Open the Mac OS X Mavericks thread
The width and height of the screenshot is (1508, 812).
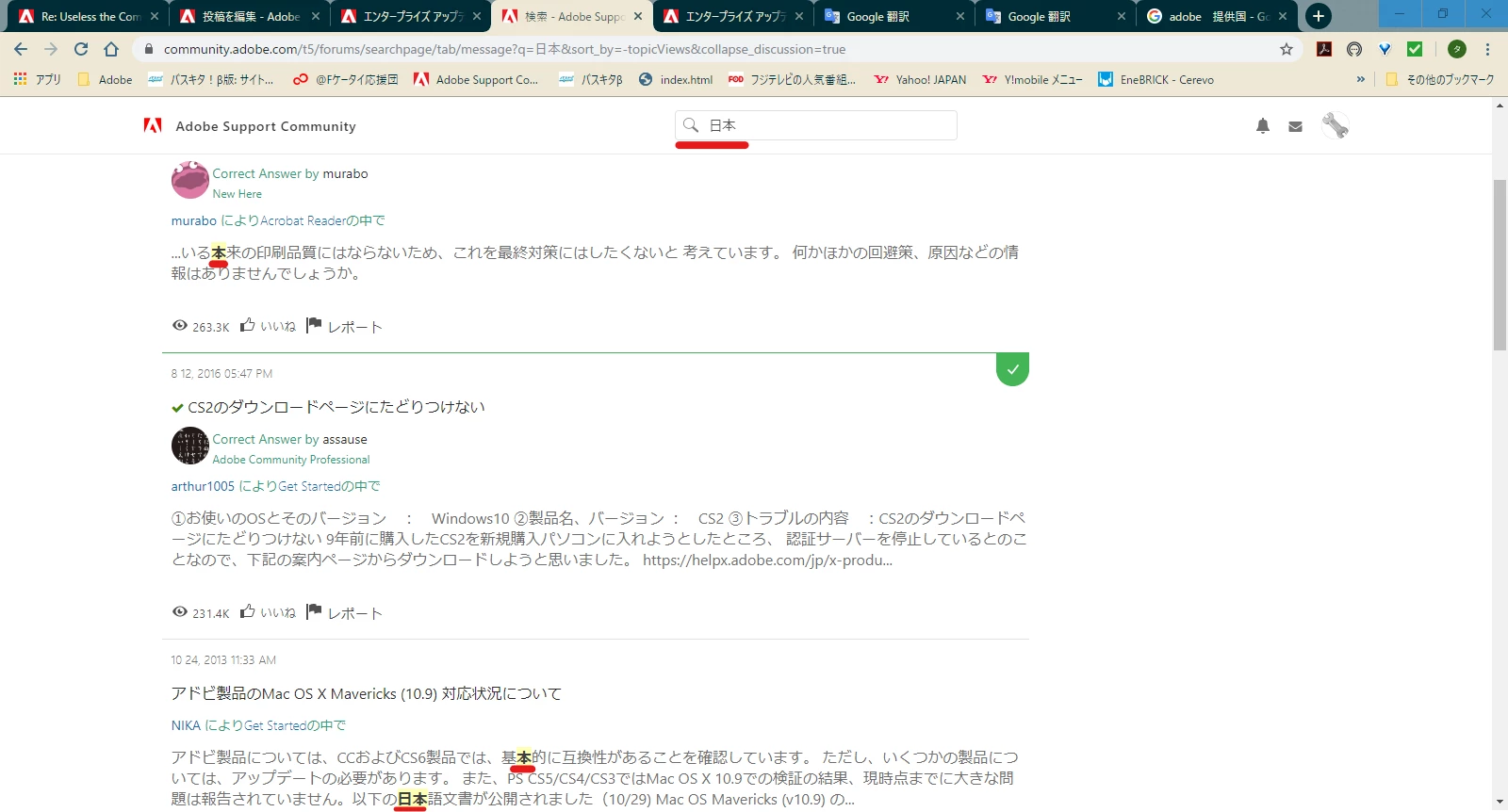tap(366, 693)
